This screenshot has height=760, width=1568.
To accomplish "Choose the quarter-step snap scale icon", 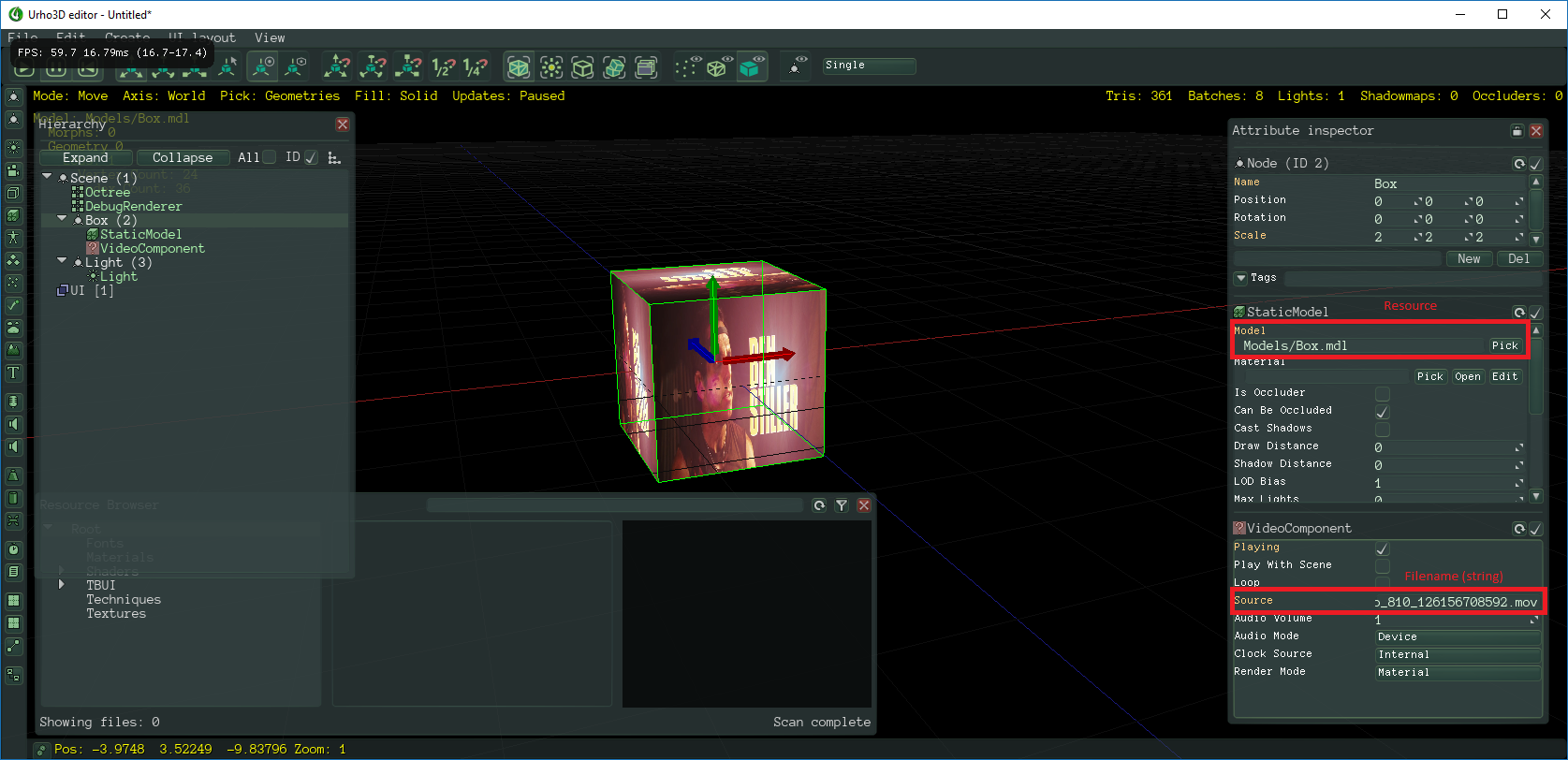I will (475, 66).
